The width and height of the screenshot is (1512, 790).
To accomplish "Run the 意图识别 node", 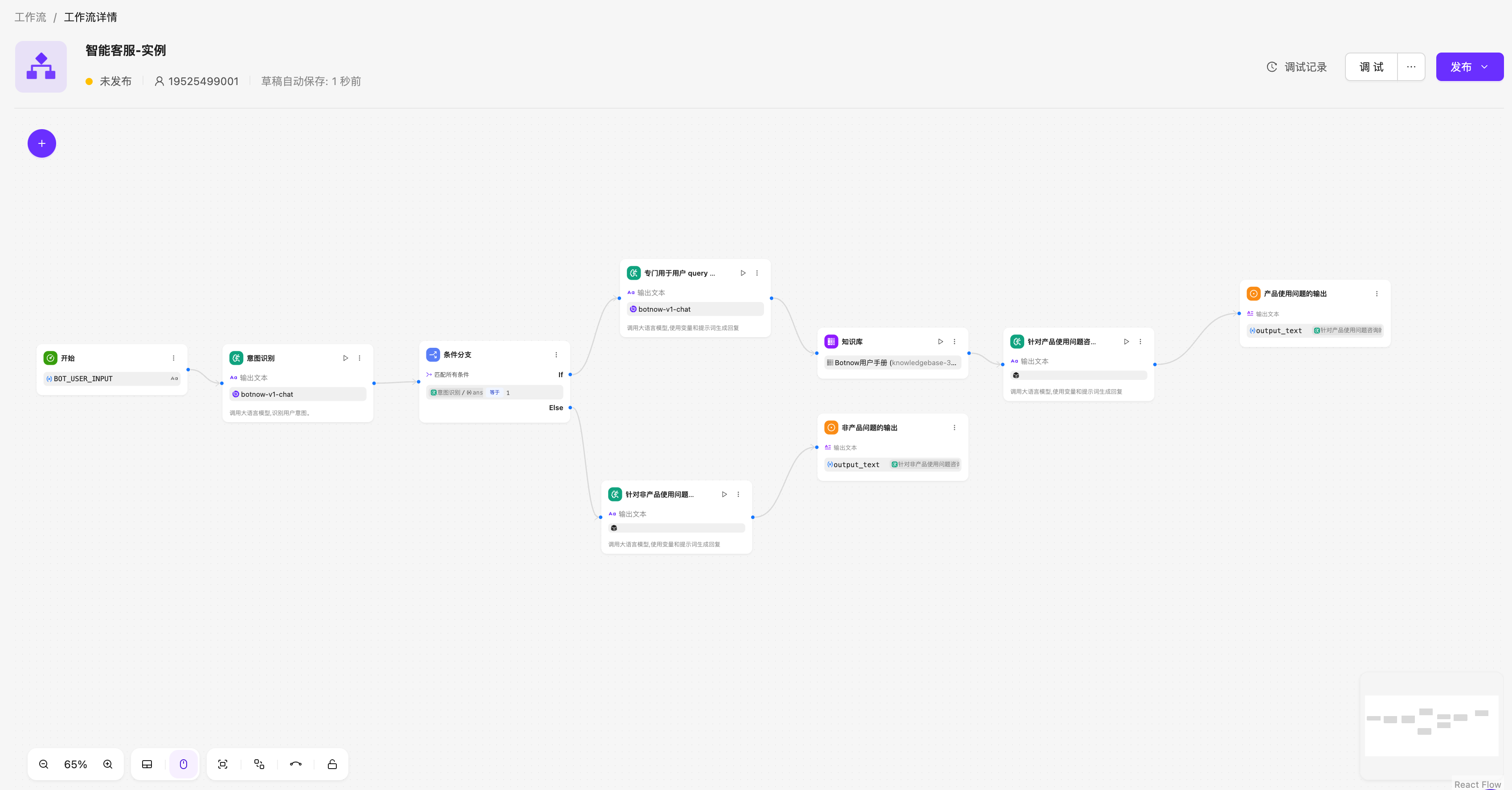I will tap(346, 358).
